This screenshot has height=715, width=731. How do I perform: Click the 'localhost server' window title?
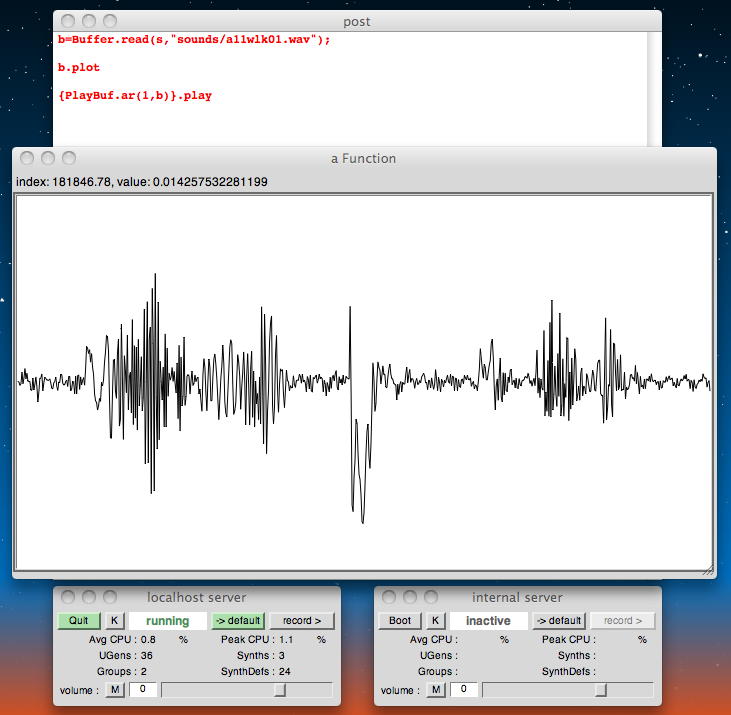pyautogui.click(x=197, y=597)
